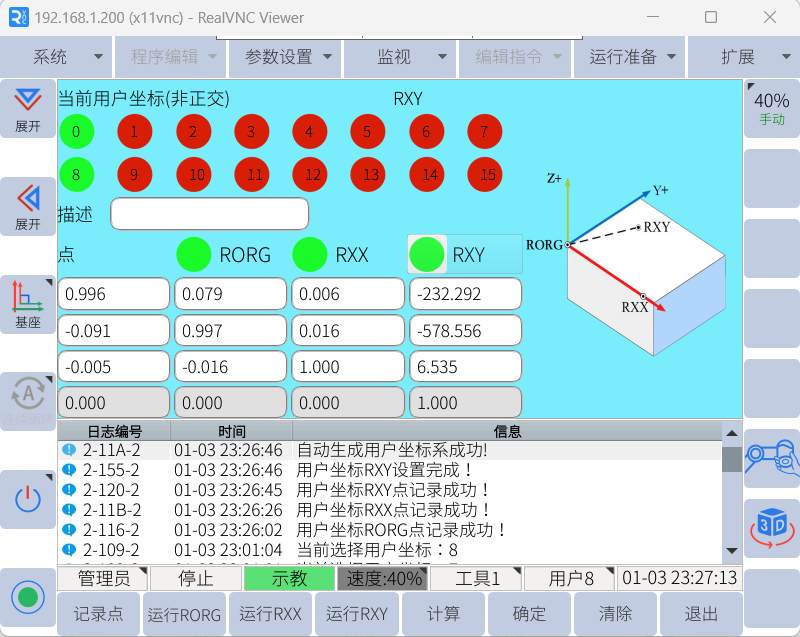Click the continuous cycle mode icon

click(x=28, y=400)
